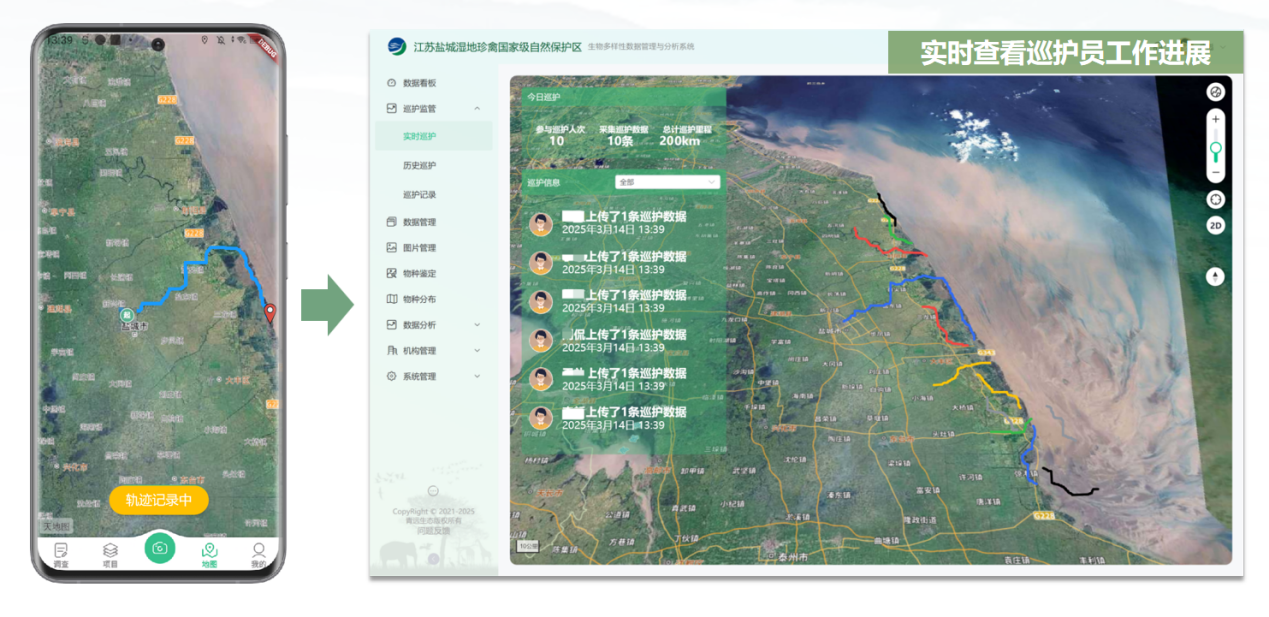Open the 我的 profile tab on phone
Image resolution: width=1269 pixels, height=617 pixels.
258,554
